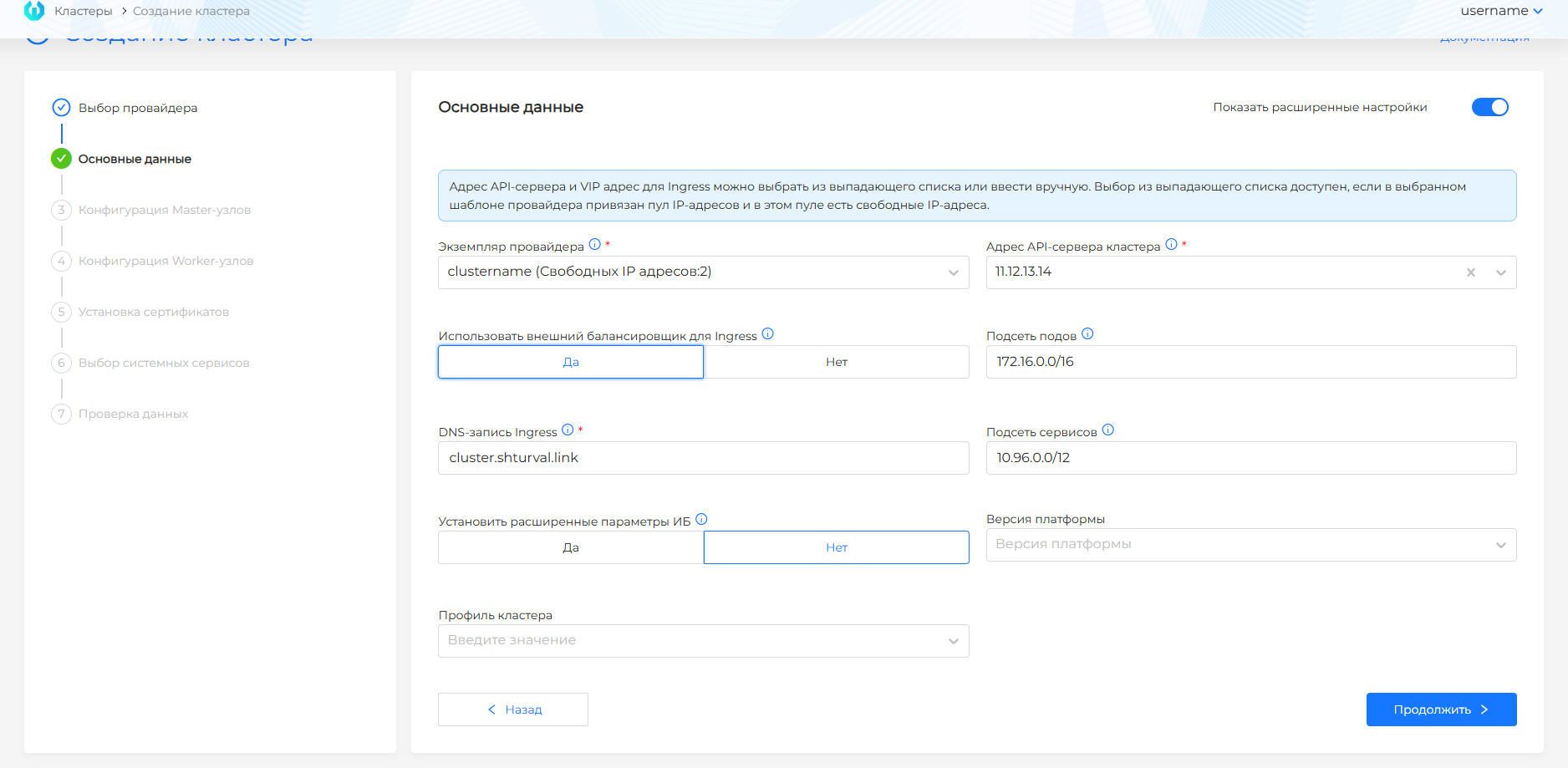Viewport: 1568px width, 768px height.
Task: Open info icon next to Подсеть сервисов
Action: point(1108,430)
